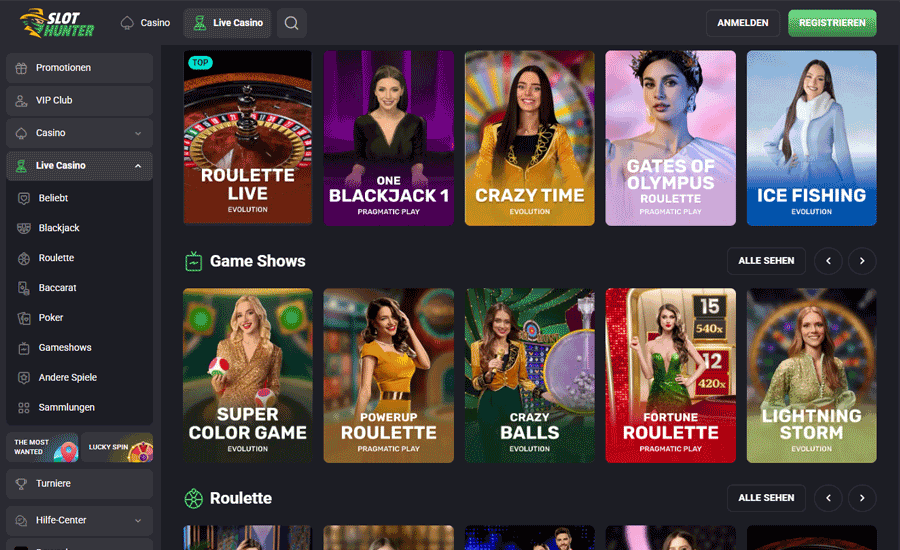Image resolution: width=900 pixels, height=550 pixels.
Task: Click the Anmelden button
Action: pyautogui.click(x=743, y=23)
